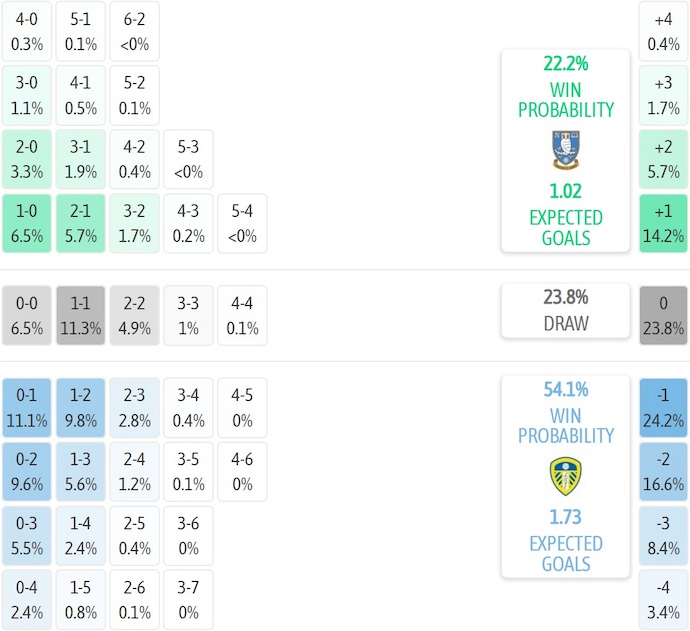This screenshot has width=690, height=631.
Task: Click the Leeds United club crest
Action: tap(566, 477)
